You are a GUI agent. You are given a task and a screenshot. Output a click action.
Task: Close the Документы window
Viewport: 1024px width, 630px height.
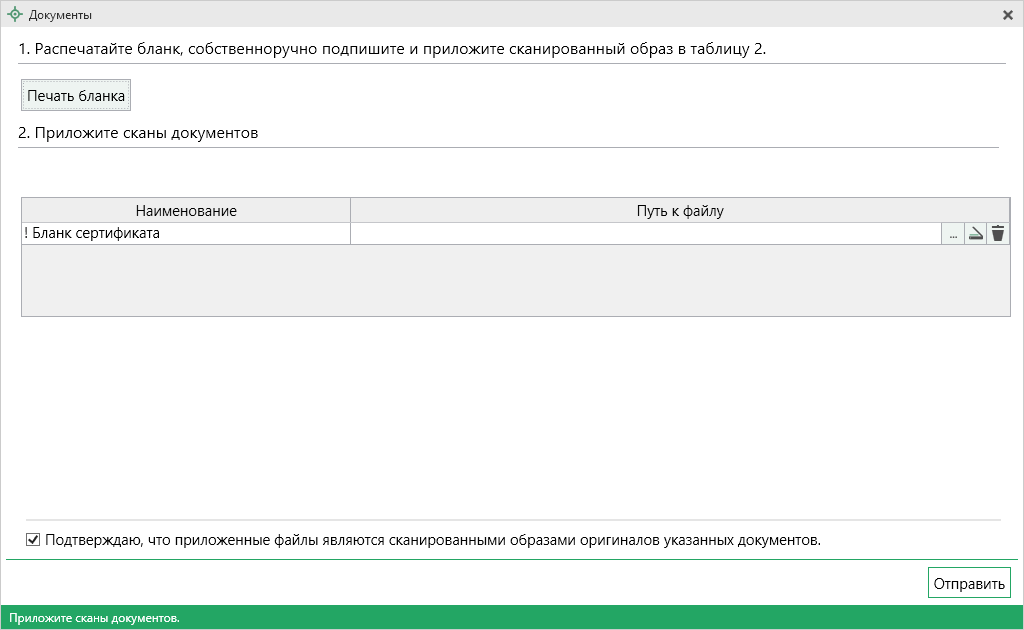click(x=1008, y=15)
